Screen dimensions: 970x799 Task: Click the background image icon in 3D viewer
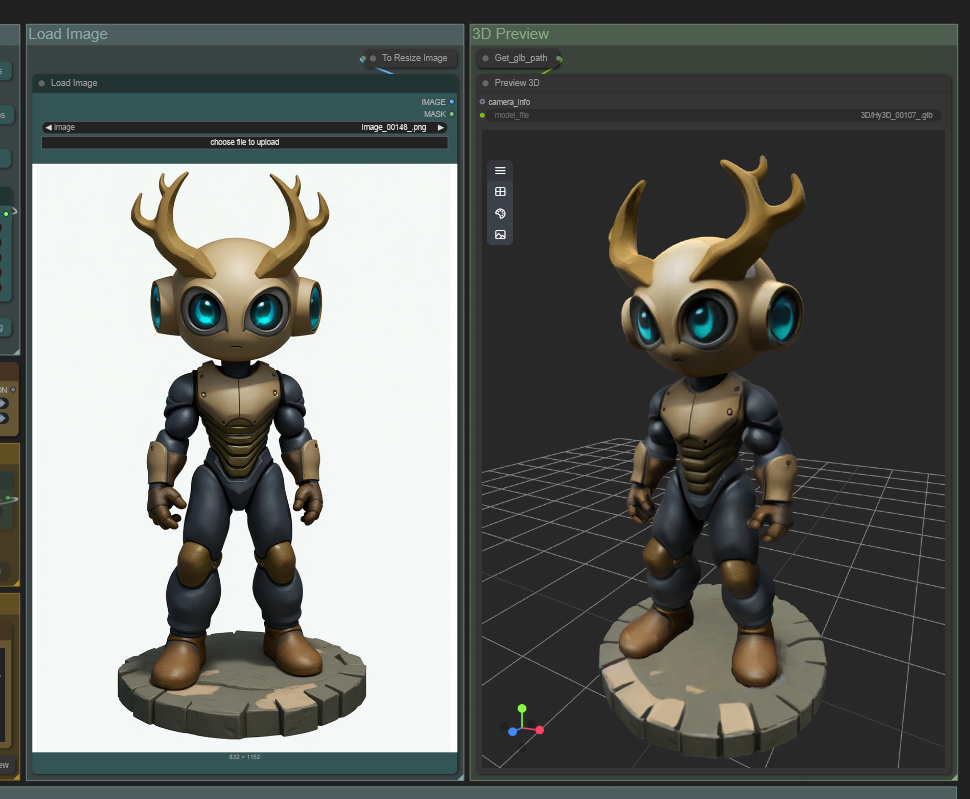(x=500, y=235)
